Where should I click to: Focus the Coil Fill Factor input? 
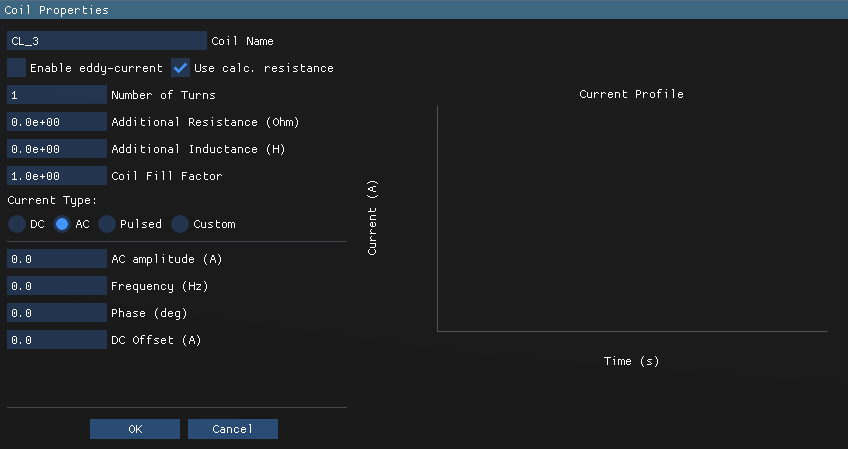[56, 176]
